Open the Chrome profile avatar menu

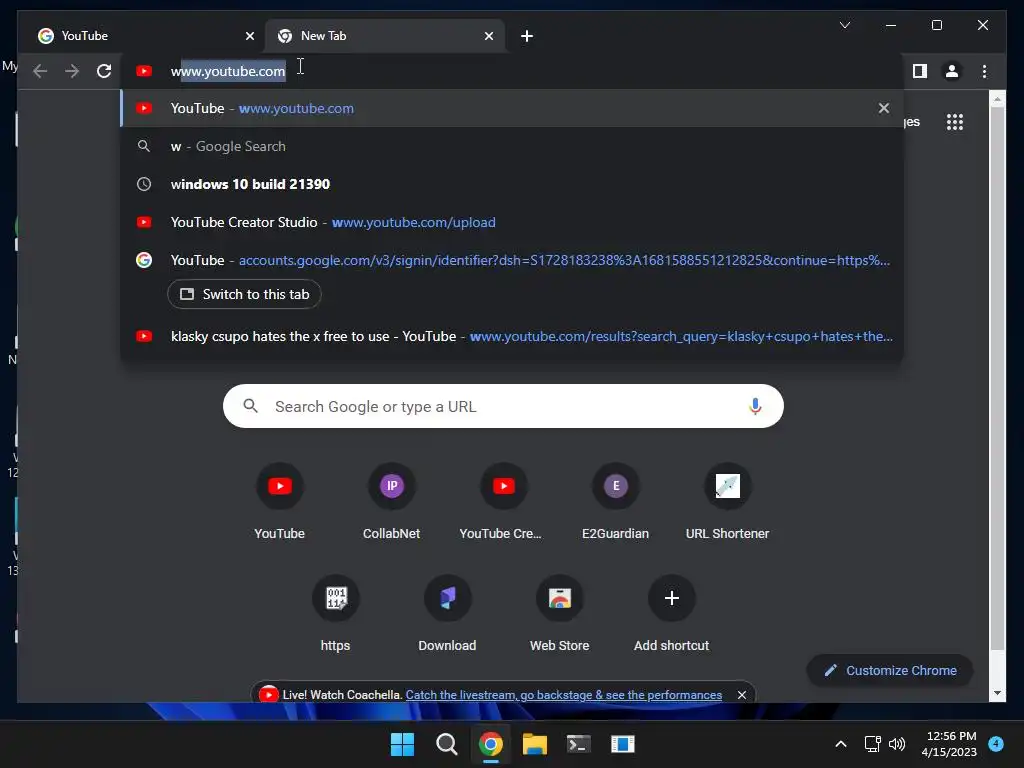point(952,71)
